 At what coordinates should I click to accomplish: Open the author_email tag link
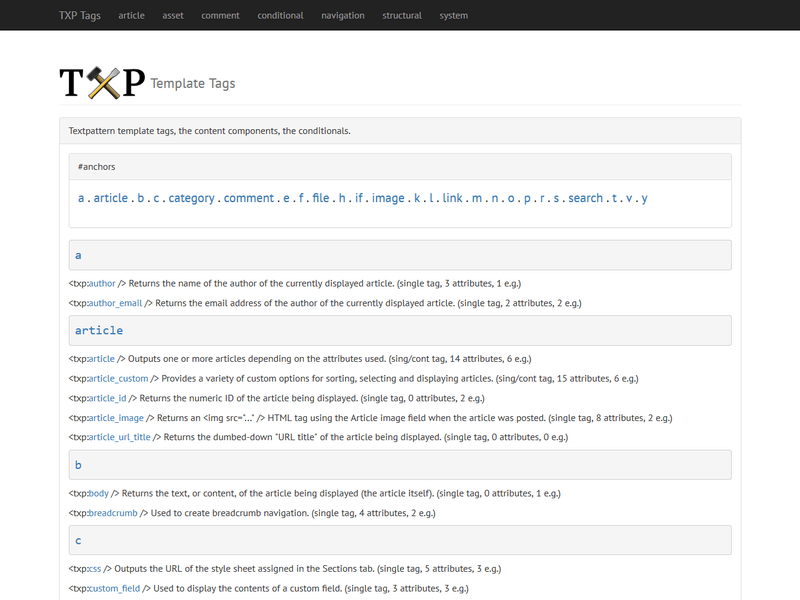tap(115, 303)
